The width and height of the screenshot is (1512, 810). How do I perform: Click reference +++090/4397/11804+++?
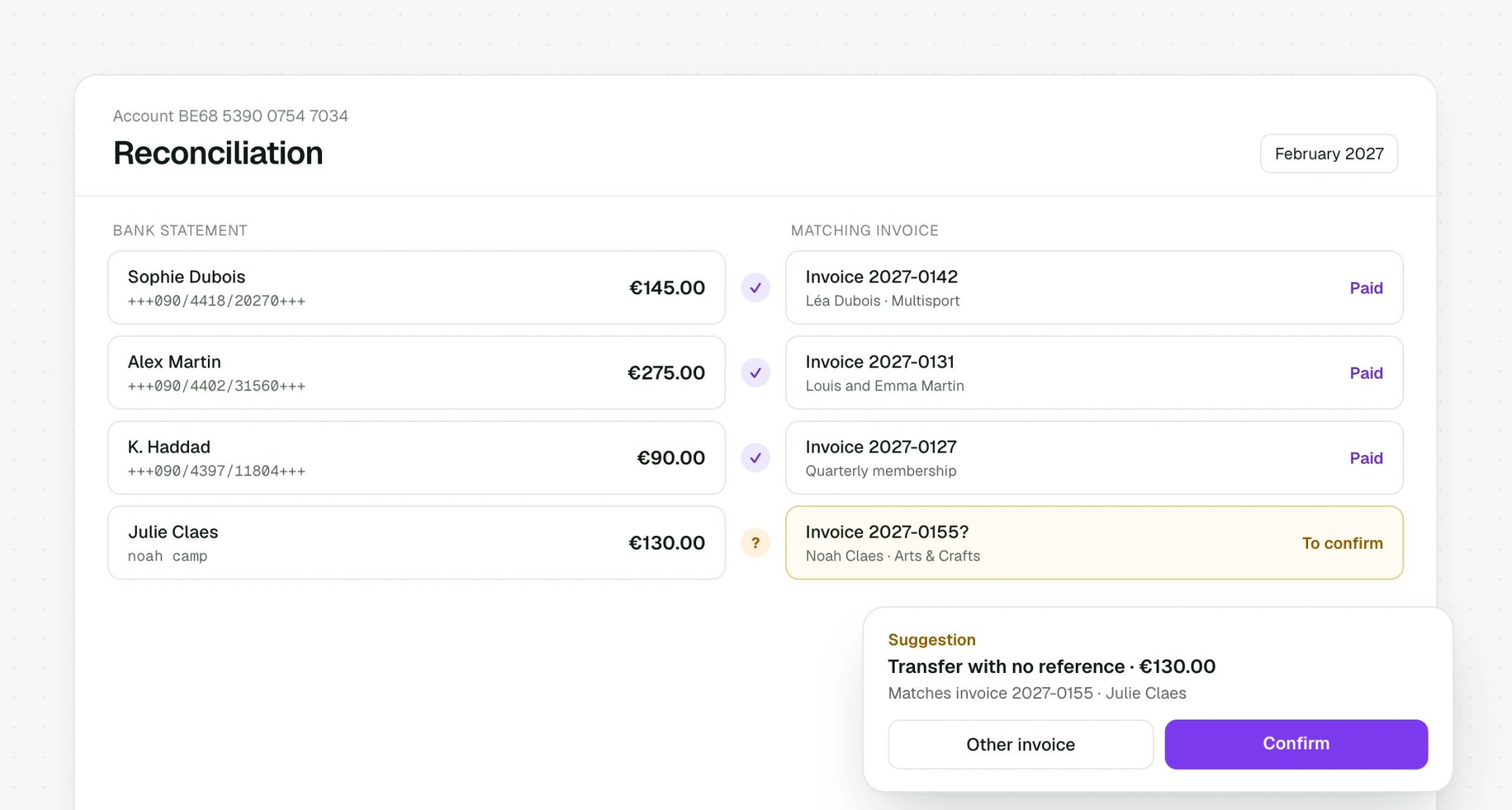pyautogui.click(x=217, y=471)
